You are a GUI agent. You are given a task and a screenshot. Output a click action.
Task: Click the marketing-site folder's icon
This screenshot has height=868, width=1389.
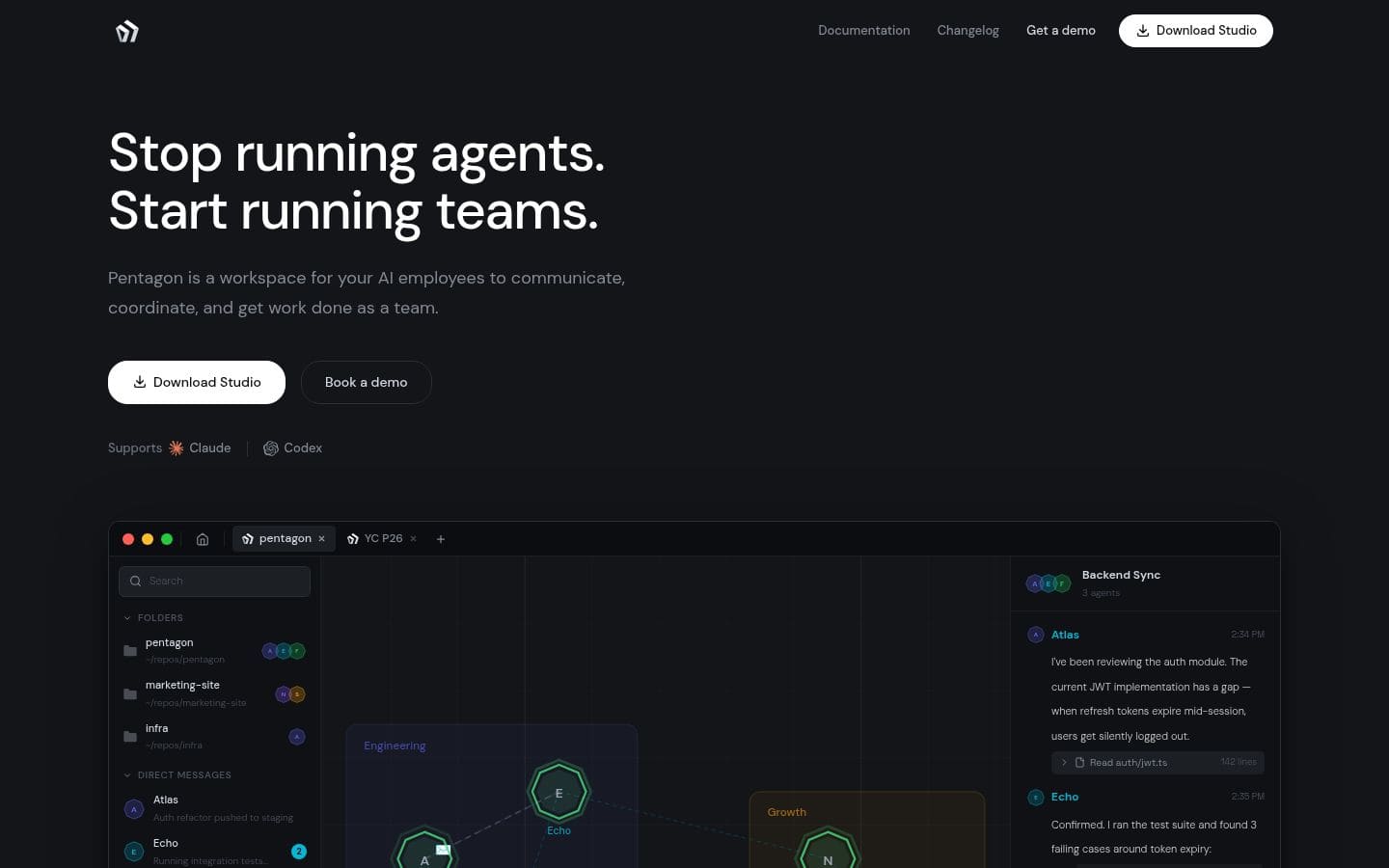130,693
